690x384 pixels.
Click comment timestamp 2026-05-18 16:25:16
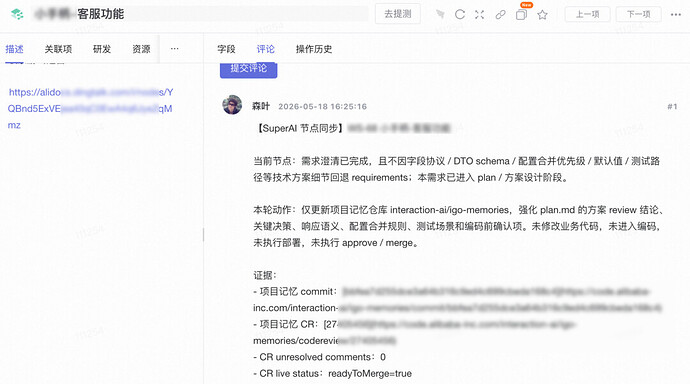[322, 106]
